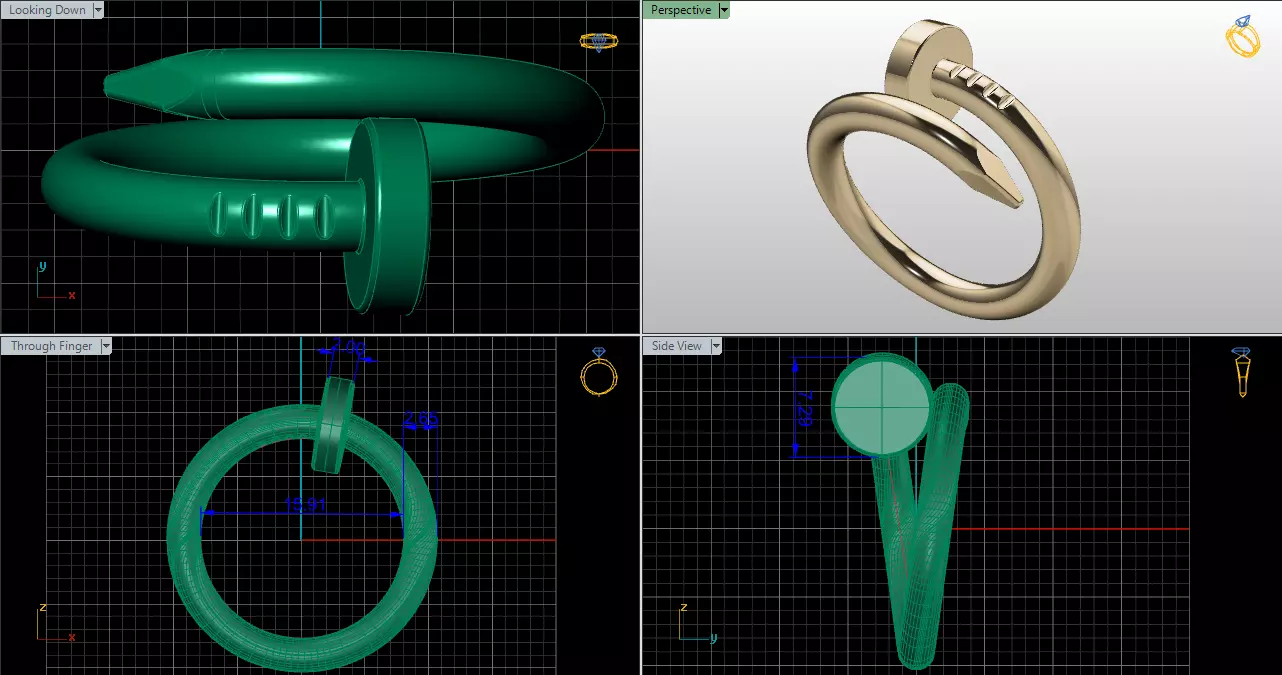Click the nail head disc in Side View
The width and height of the screenshot is (1282, 675).
pos(882,406)
